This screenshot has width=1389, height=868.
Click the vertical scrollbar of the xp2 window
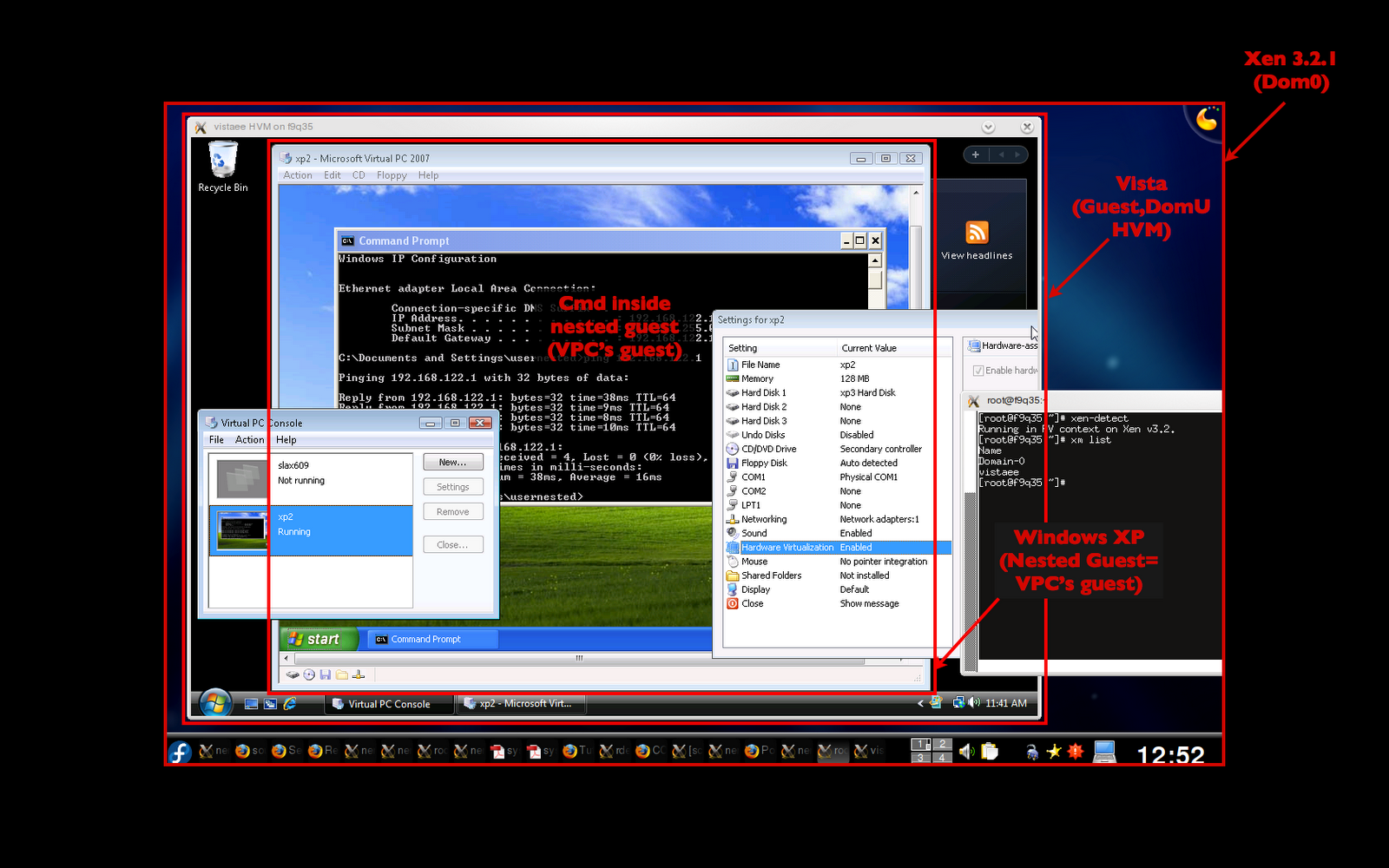(916, 418)
